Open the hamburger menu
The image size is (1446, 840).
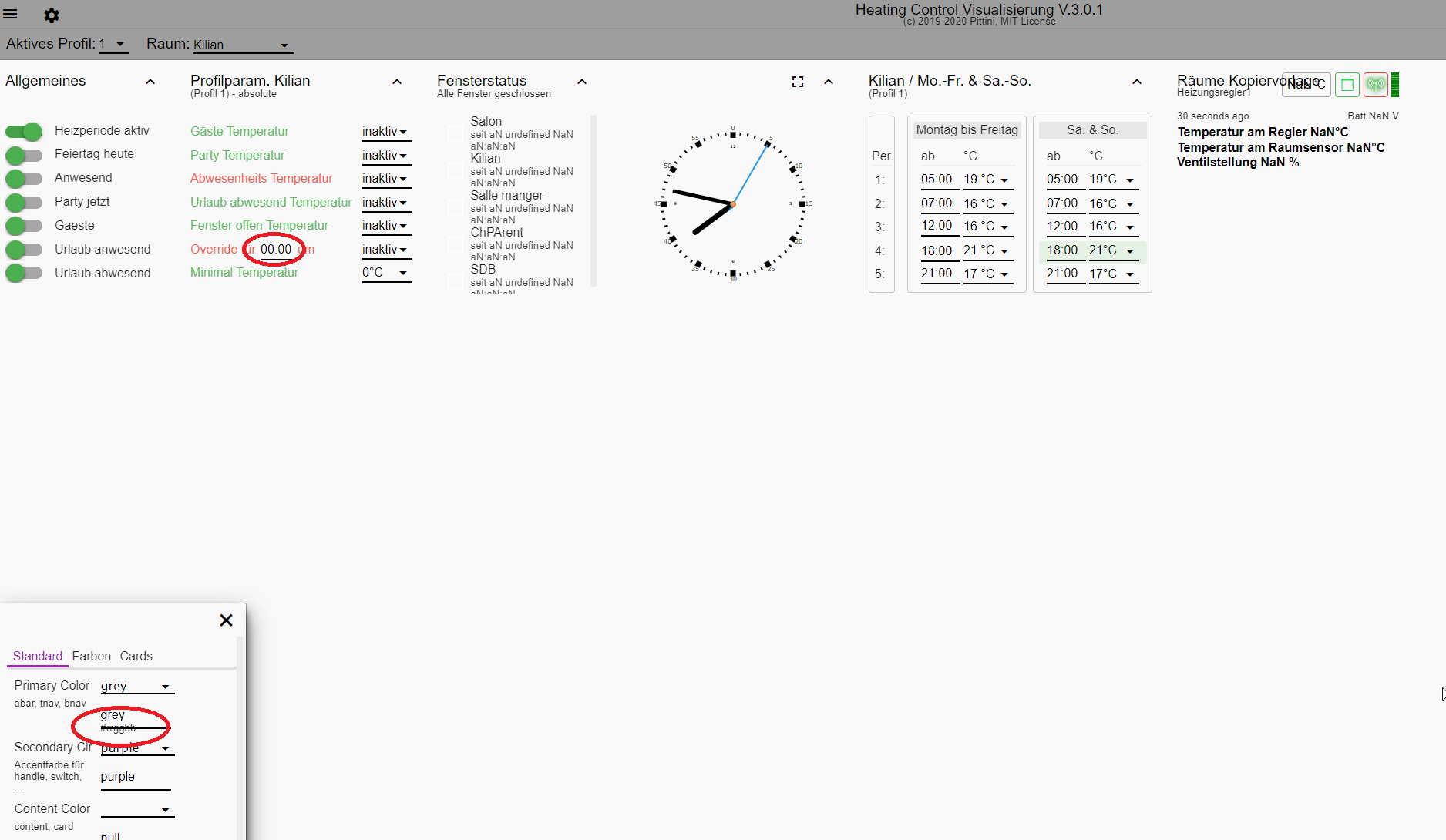[11, 15]
